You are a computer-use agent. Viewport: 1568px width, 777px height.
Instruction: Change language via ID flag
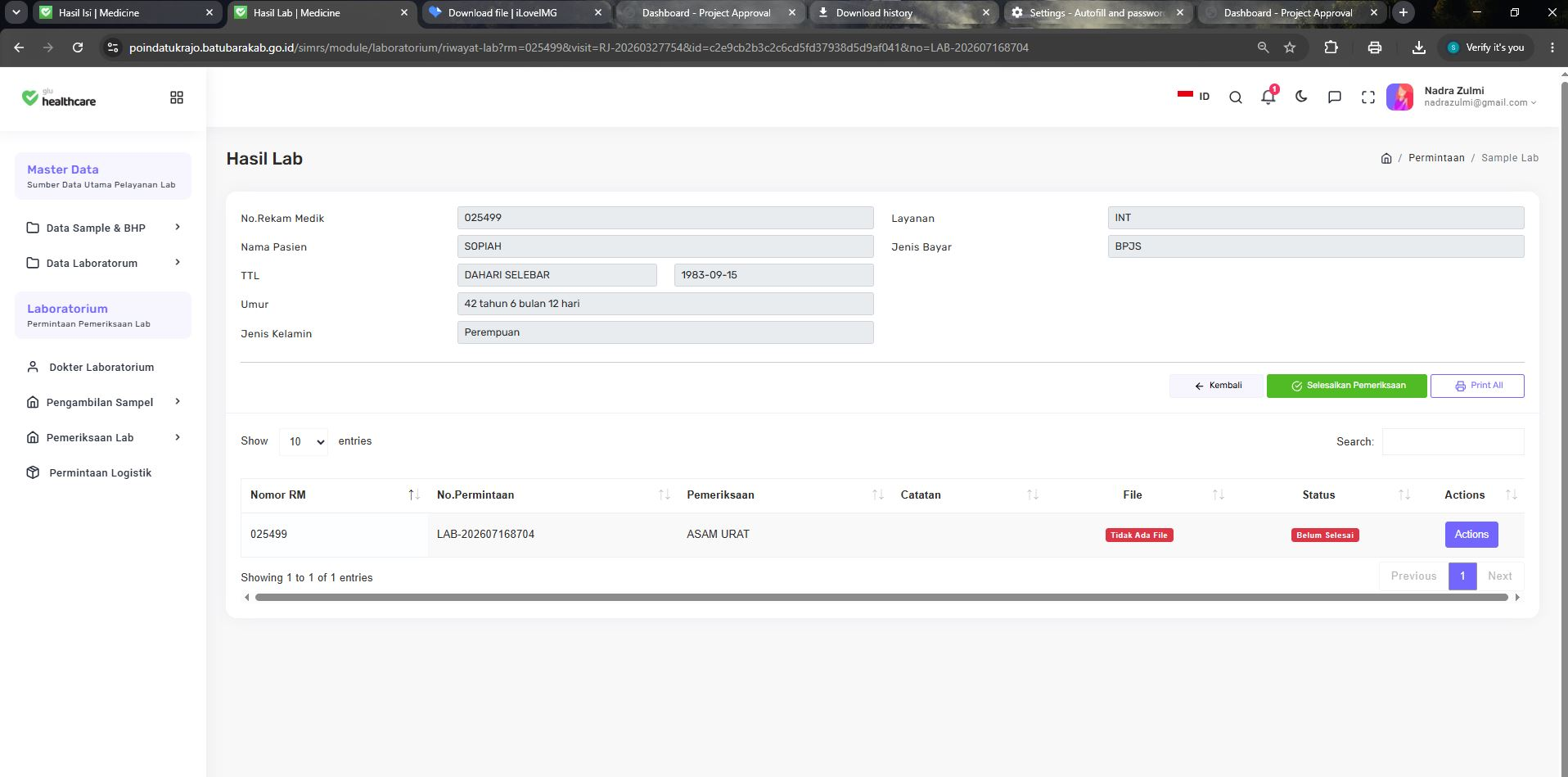tap(1193, 96)
